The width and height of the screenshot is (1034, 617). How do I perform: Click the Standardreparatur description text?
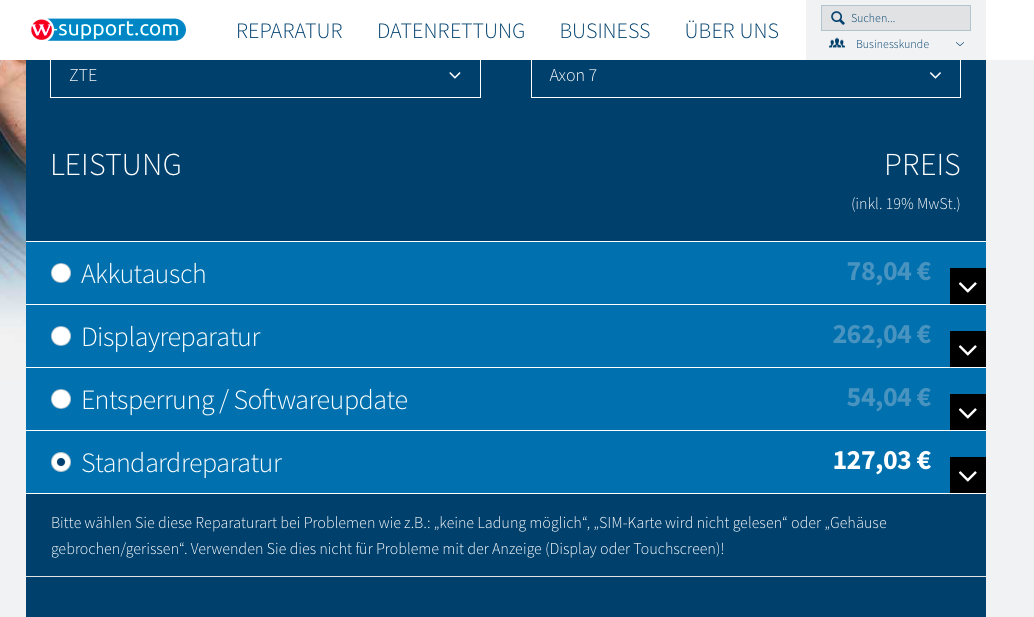469,536
